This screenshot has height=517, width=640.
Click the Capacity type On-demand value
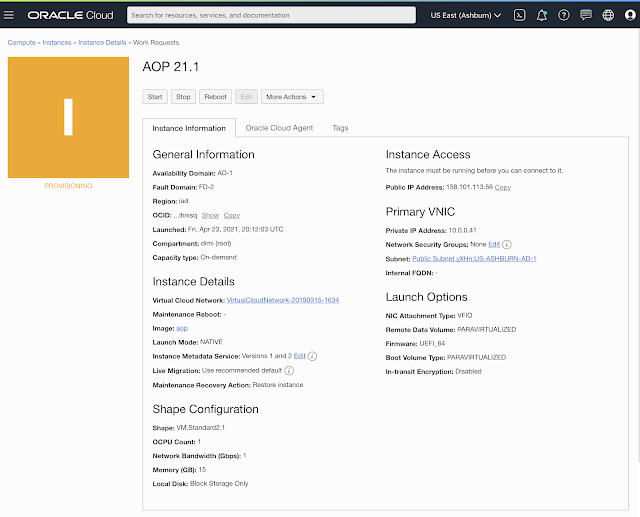(x=218, y=257)
